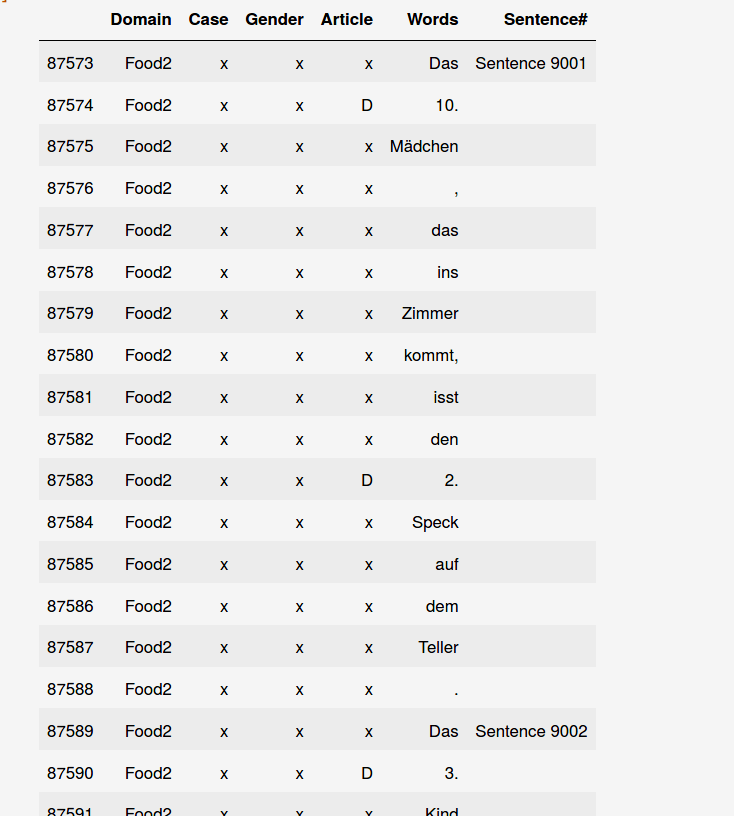This screenshot has height=816, width=734.
Task: Click Food2 Domain cell in row 87586
Action: [x=148, y=606]
